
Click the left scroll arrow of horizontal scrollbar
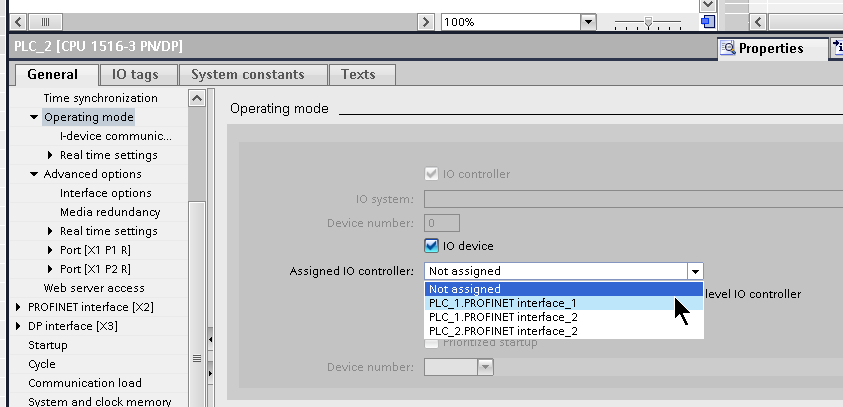[x=18, y=22]
